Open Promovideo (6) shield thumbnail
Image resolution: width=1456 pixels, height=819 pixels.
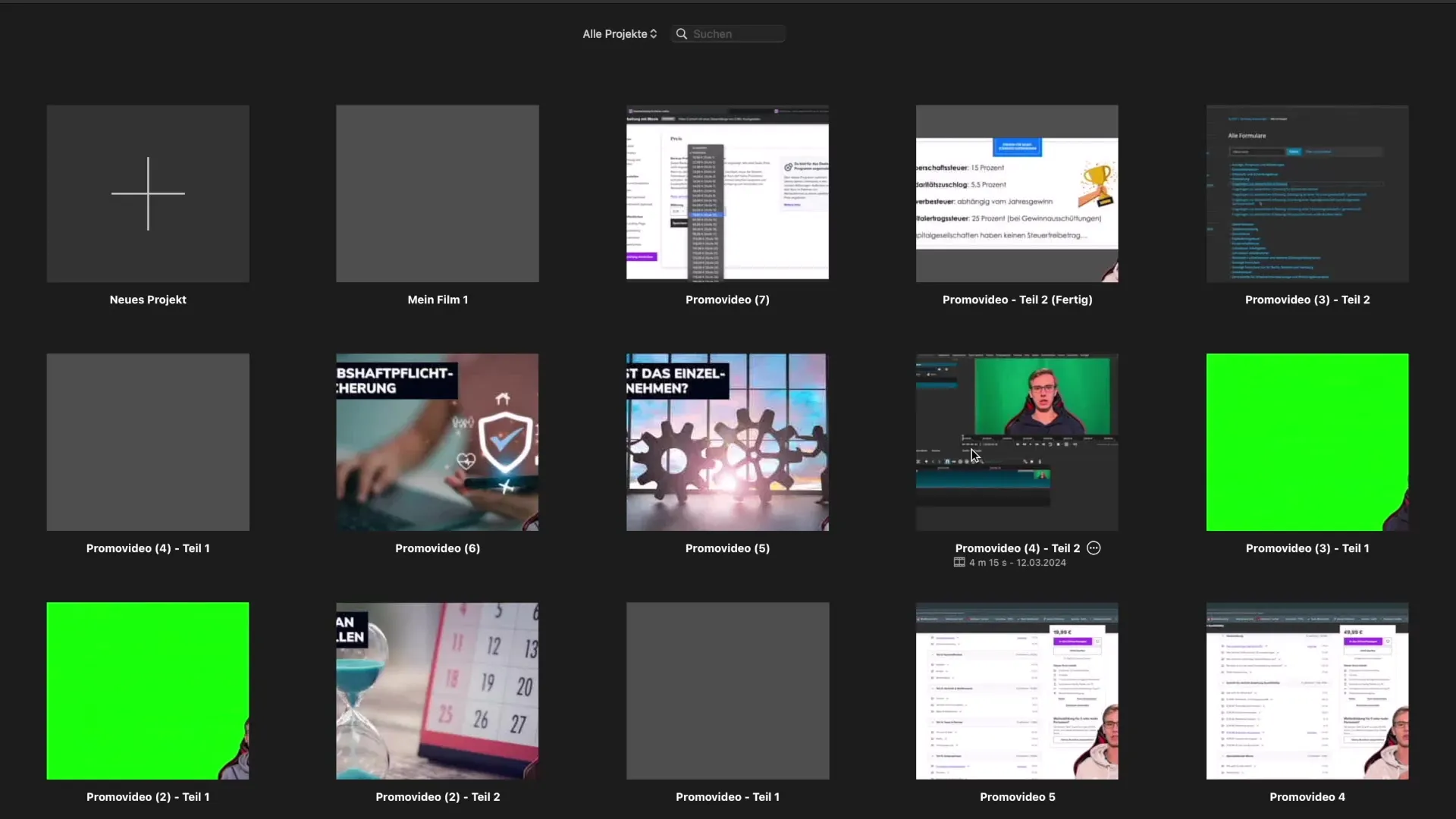pyautogui.click(x=438, y=442)
